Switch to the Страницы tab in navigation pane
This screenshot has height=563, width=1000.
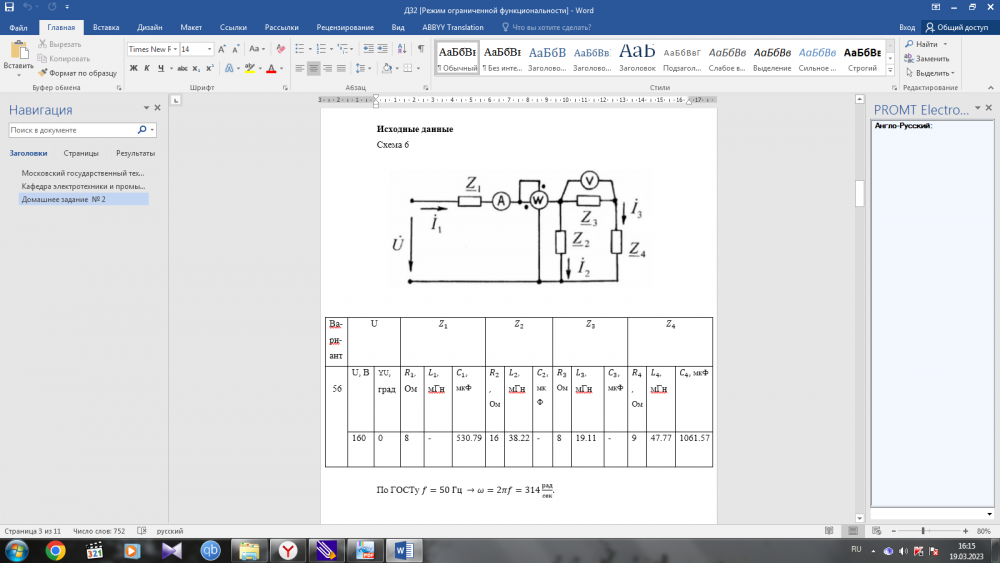pos(81,153)
